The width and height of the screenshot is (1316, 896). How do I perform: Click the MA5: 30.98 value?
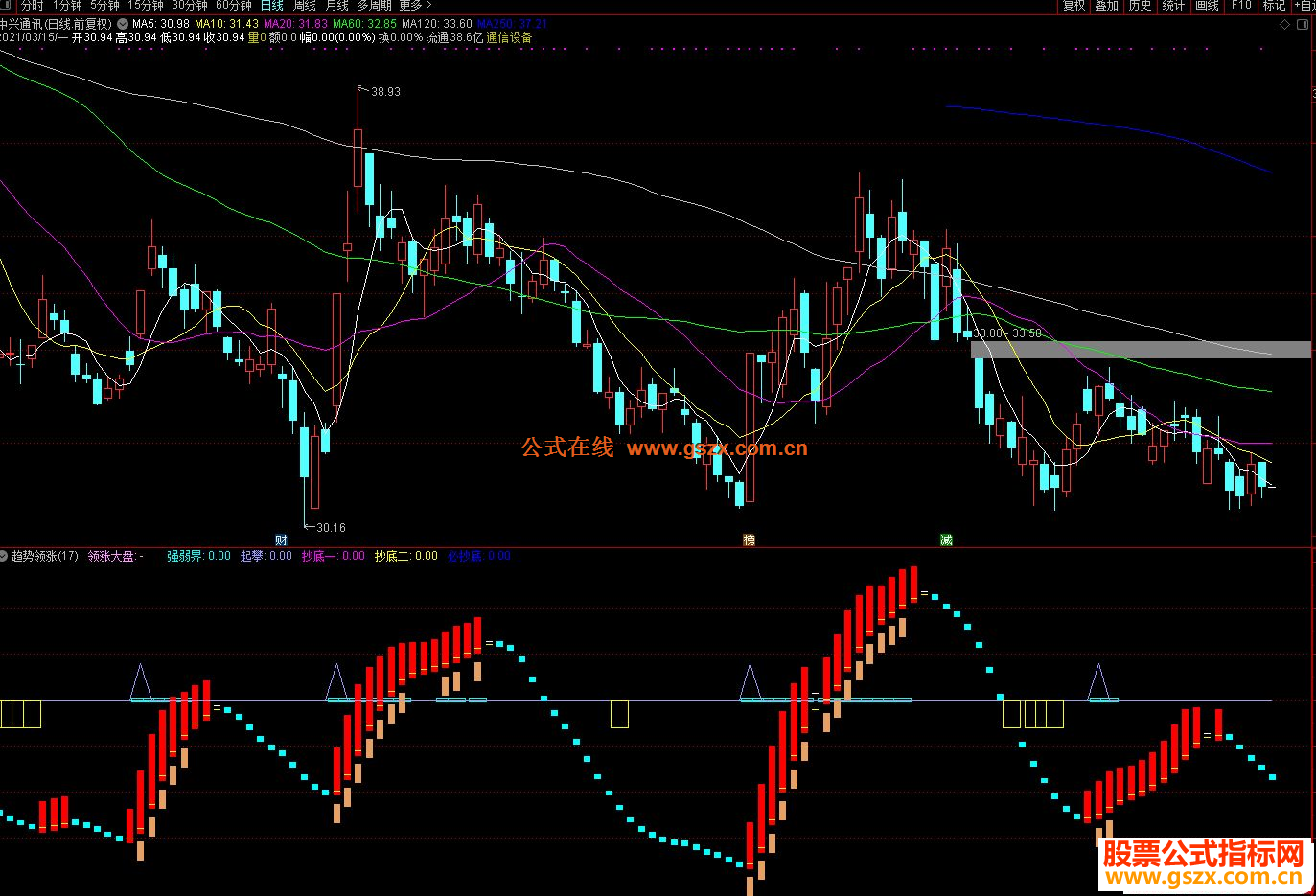click(160, 24)
